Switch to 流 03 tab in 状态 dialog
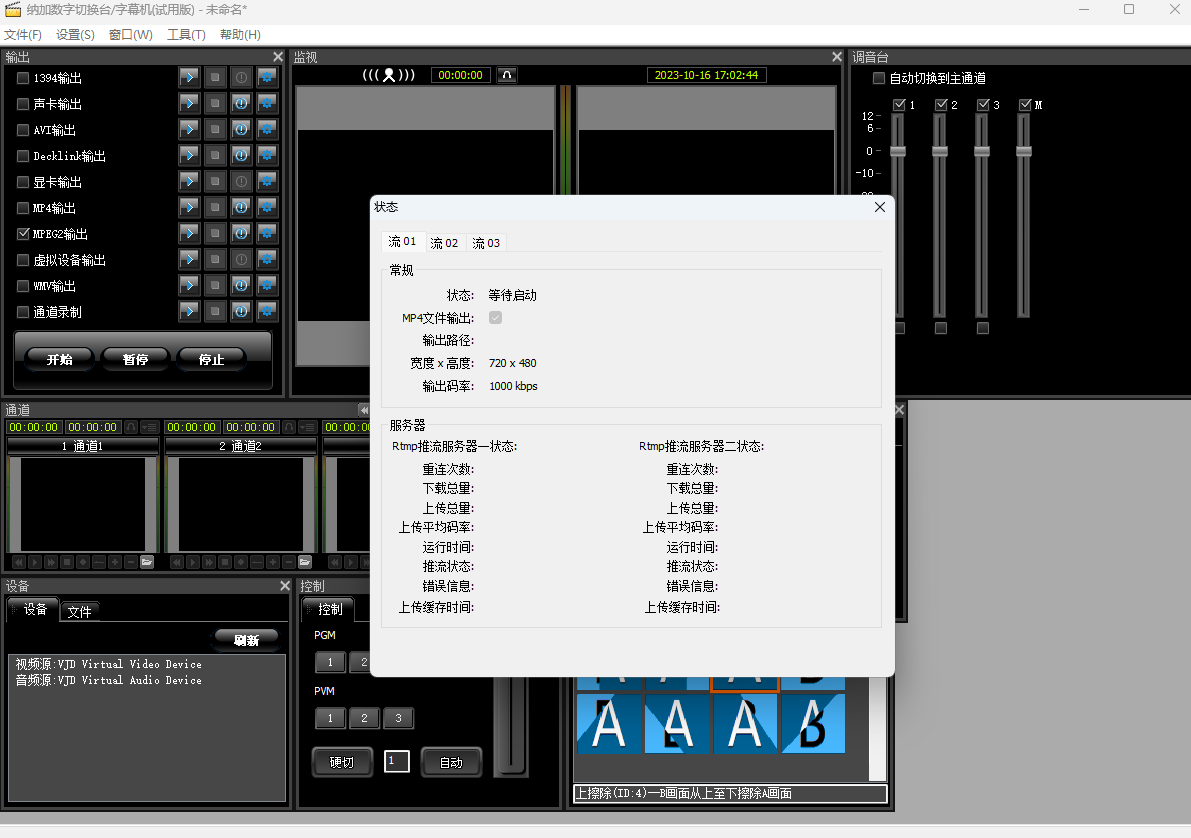The height and width of the screenshot is (838, 1191). (486, 242)
